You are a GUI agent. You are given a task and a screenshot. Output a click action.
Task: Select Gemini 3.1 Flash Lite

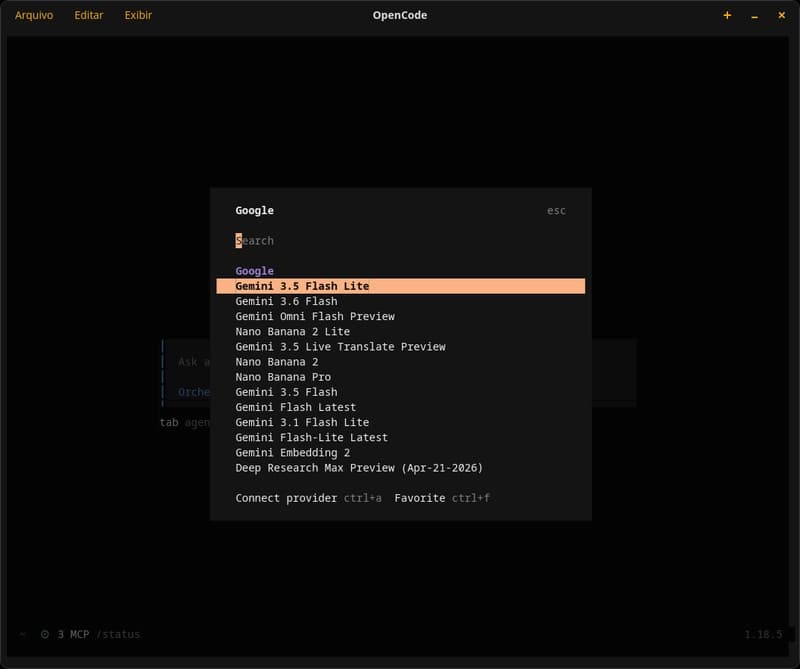pyautogui.click(x=401, y=423)
